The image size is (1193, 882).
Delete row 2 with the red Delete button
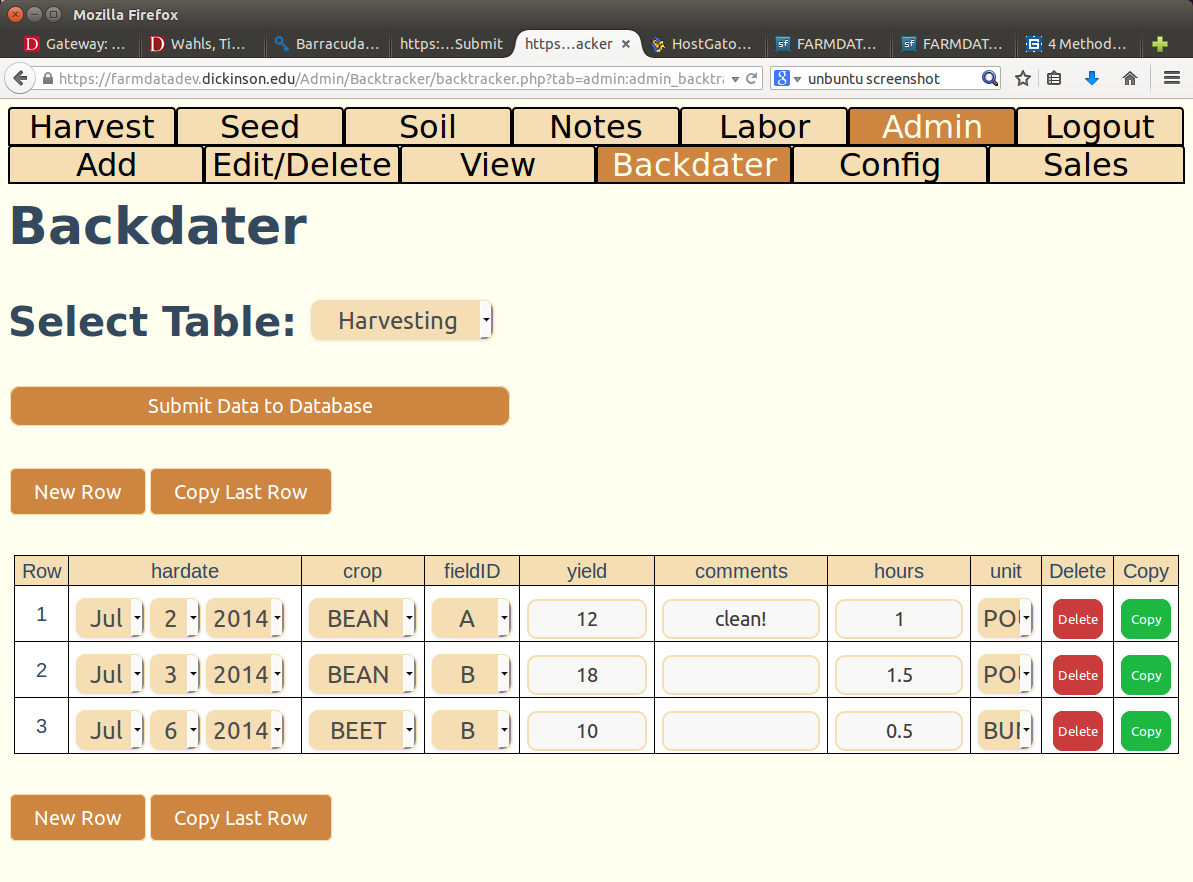point(1077,674)
